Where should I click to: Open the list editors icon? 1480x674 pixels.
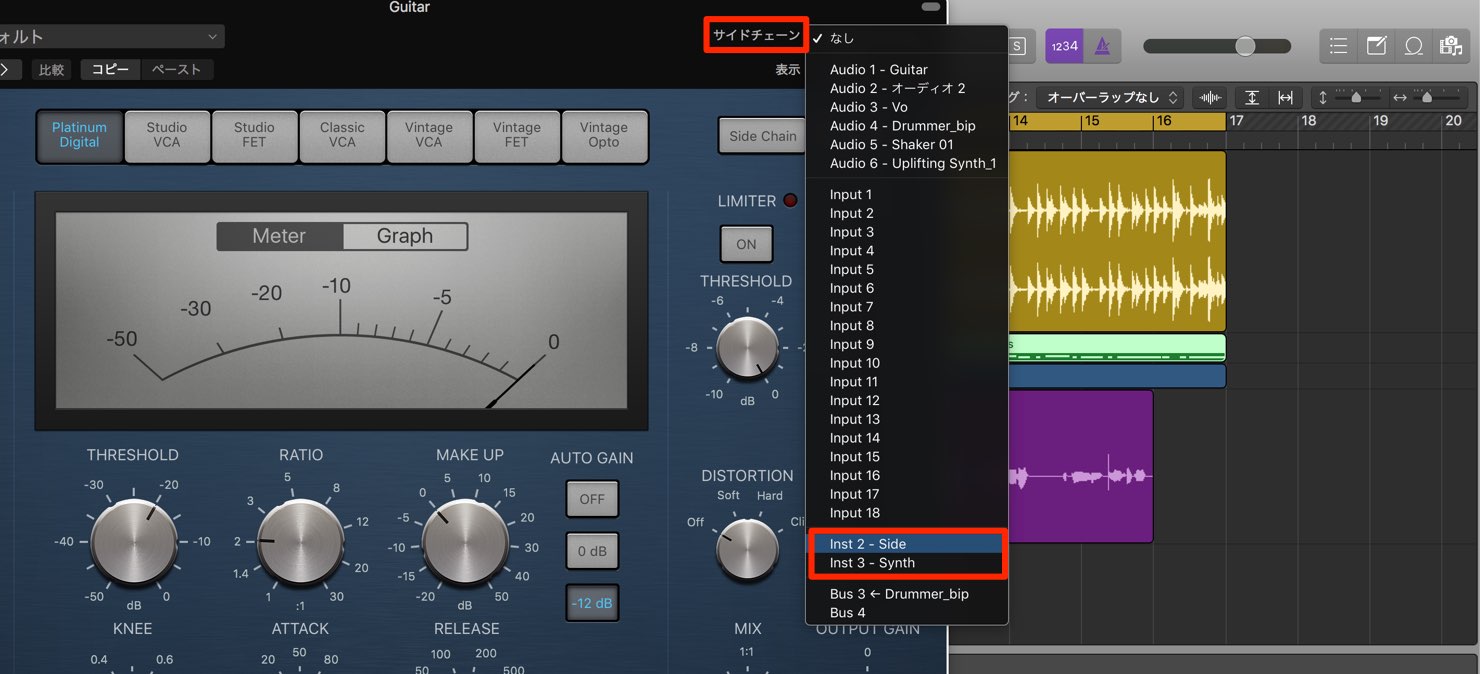click(x=1339, y=46)
